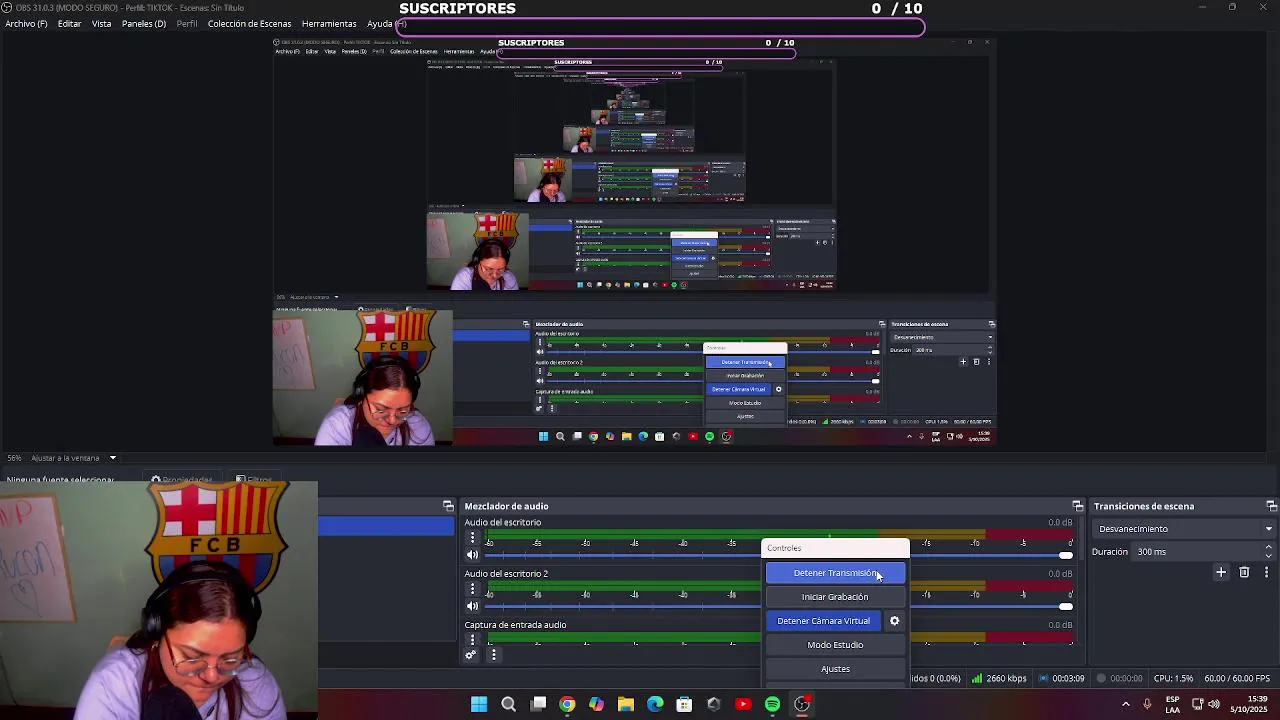Open the hexagon app on taskbar
Viewport: 1280px width, 720px height.
click(713, 704)
